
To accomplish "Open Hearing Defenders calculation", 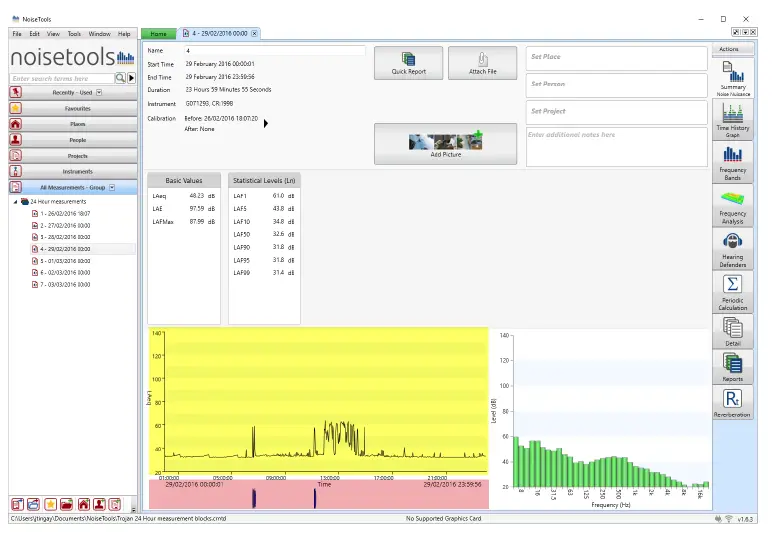I will 732,249.
